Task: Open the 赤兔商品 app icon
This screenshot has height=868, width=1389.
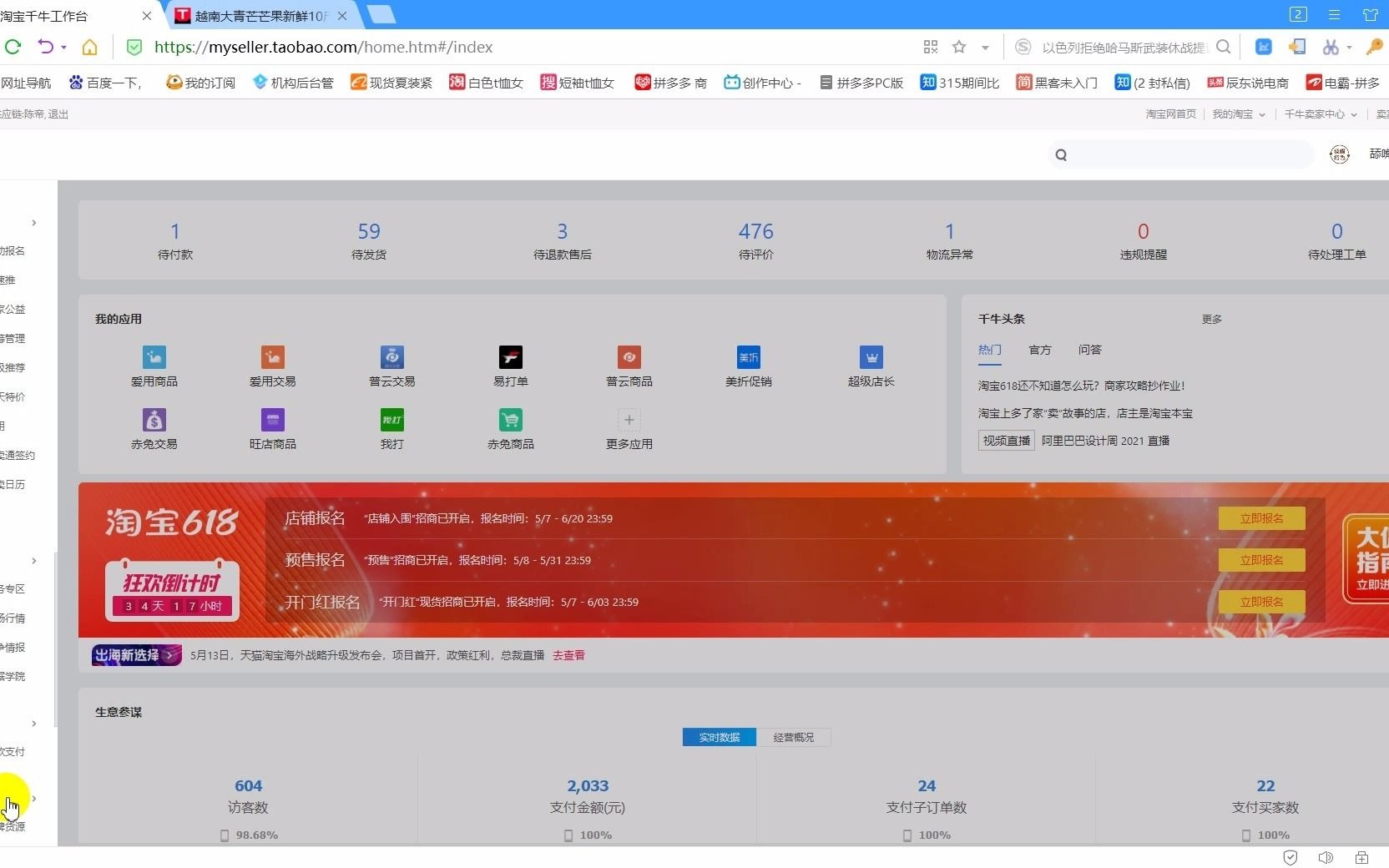Action: 511,420
